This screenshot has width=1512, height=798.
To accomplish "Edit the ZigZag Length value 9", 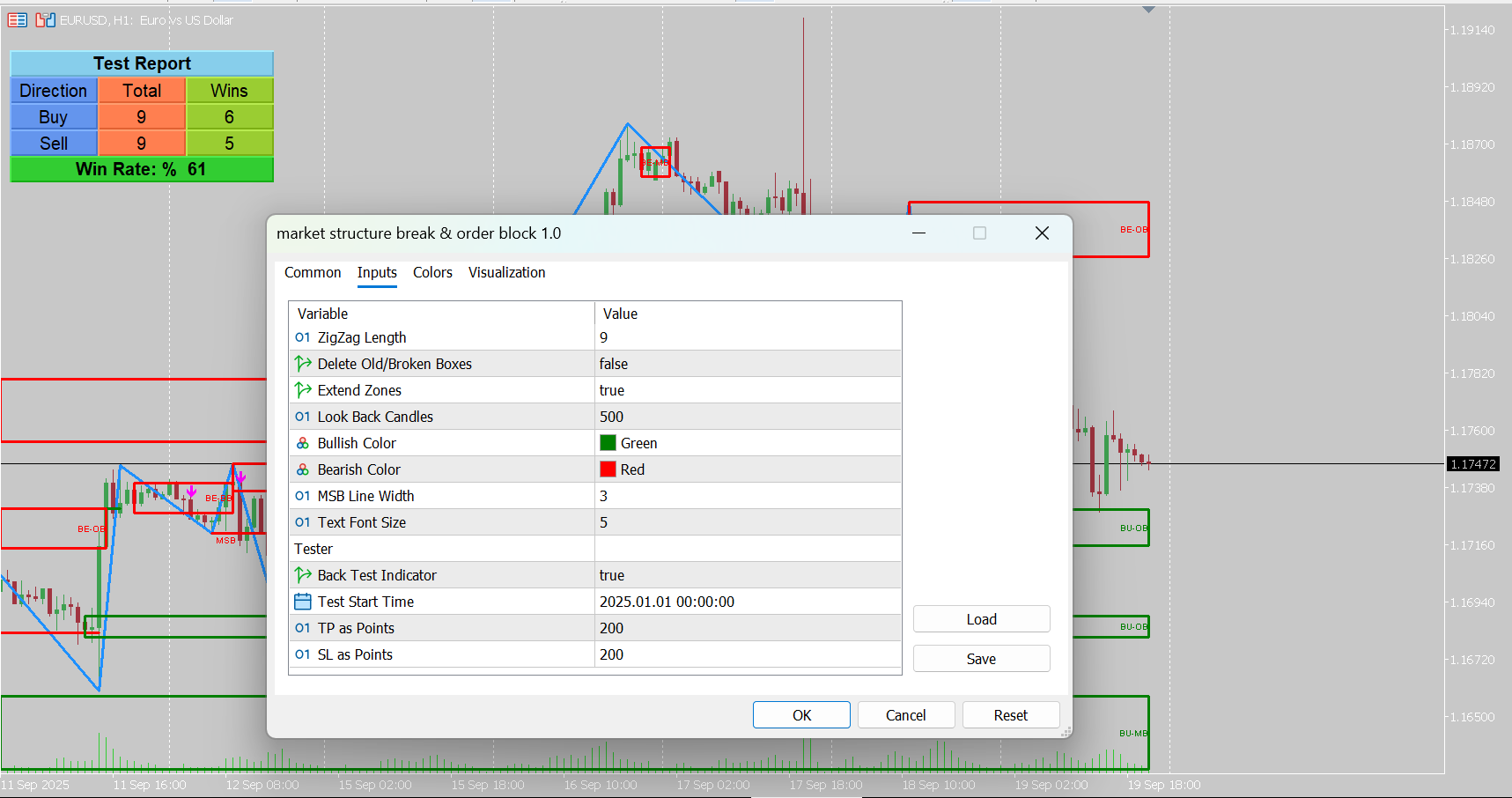I will point(749,337).
